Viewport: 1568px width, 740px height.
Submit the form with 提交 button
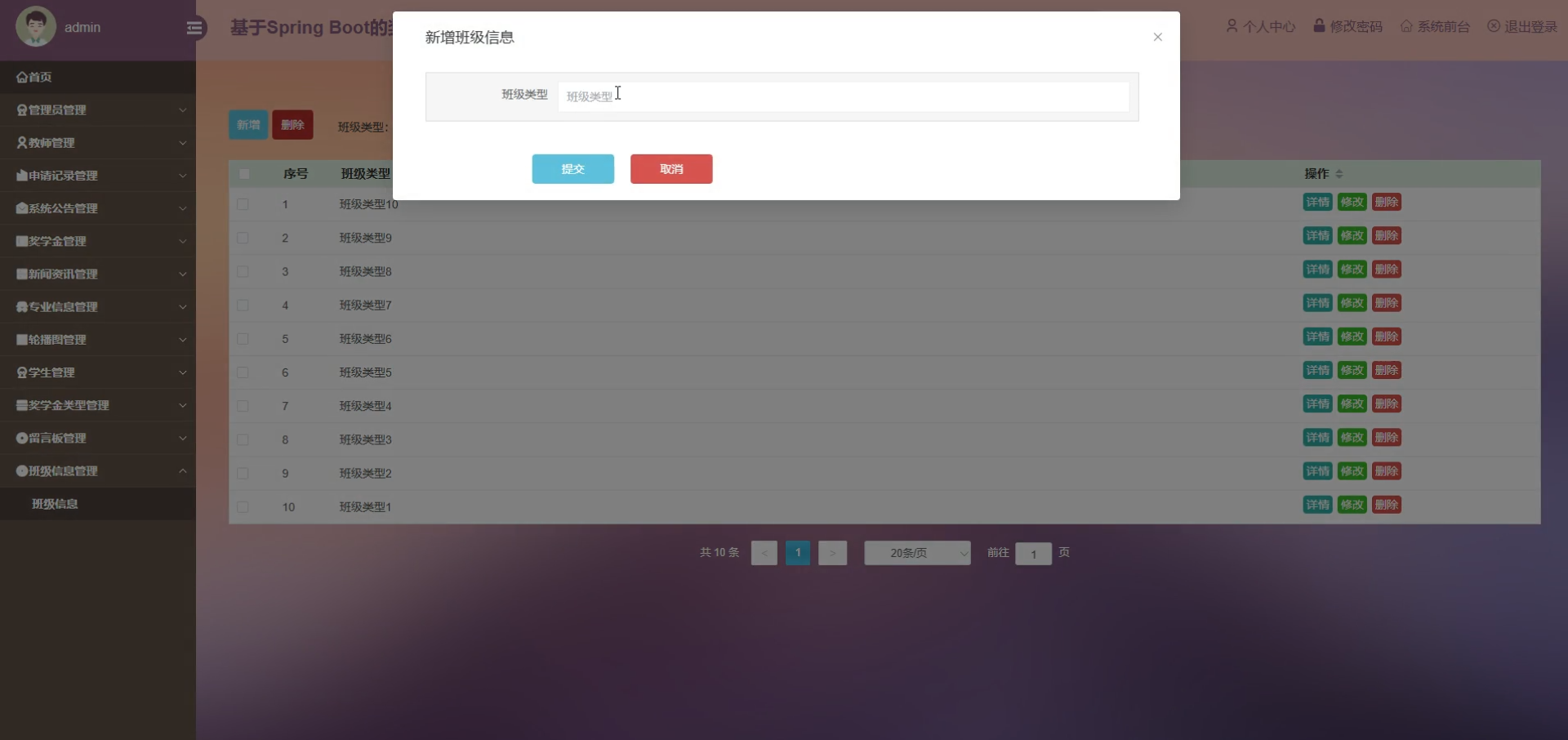pyautogui.click(x=573, y=169)
